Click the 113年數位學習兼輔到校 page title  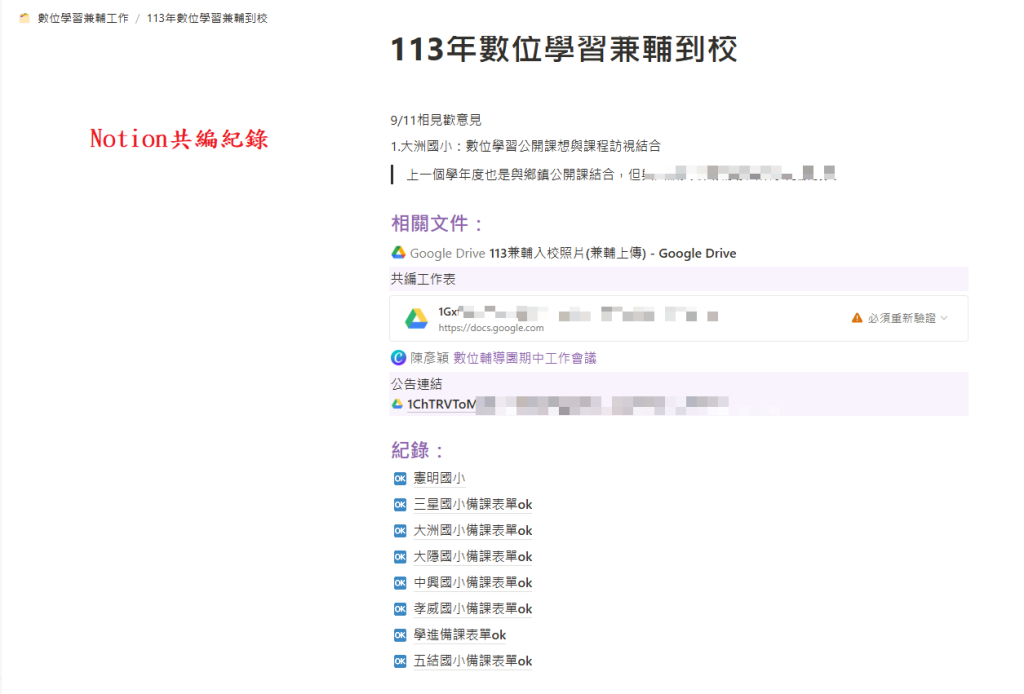pos(564,51)
